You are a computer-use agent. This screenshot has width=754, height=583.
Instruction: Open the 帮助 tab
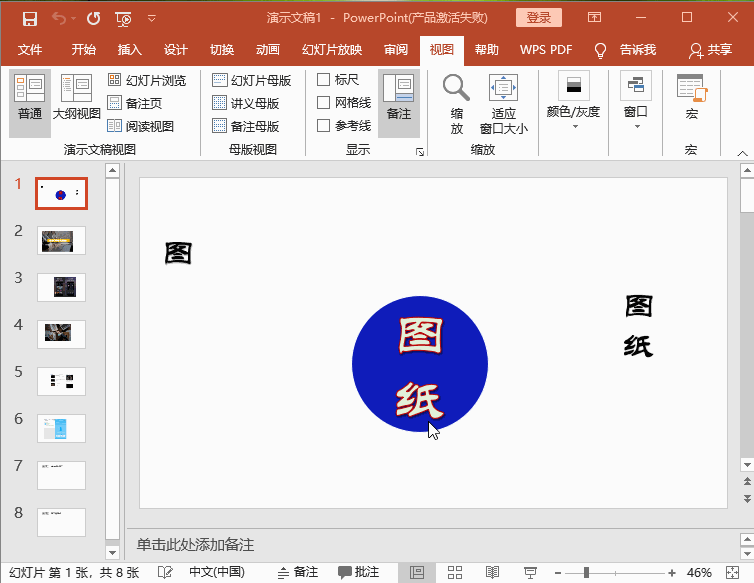[487, 50]
